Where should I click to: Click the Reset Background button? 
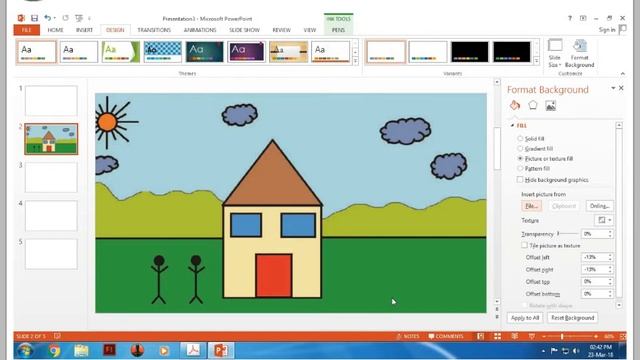(x=573, y=318)
